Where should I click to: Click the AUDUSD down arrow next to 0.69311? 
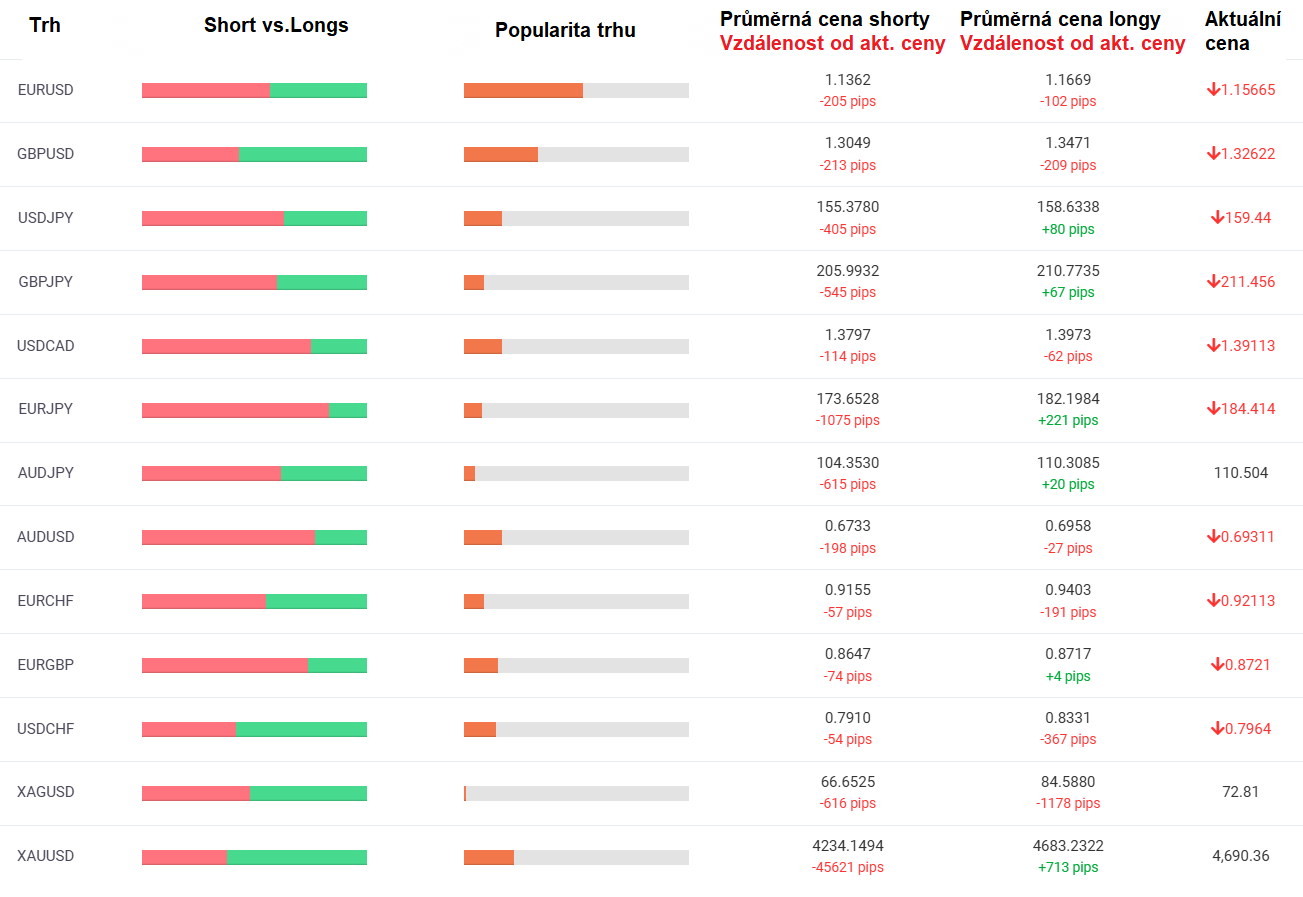1213,537
